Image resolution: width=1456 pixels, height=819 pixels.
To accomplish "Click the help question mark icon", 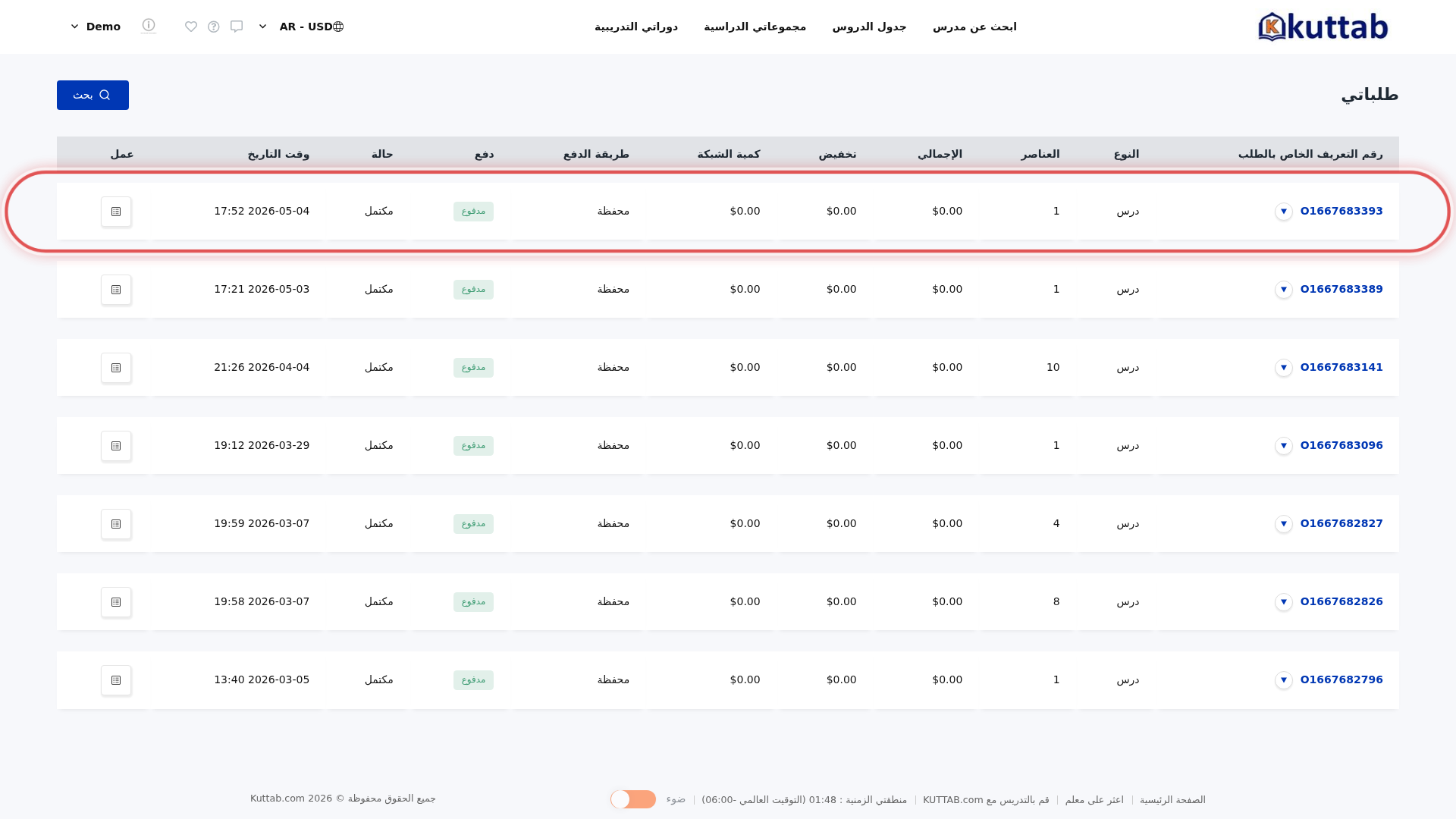I will point(214,27).
